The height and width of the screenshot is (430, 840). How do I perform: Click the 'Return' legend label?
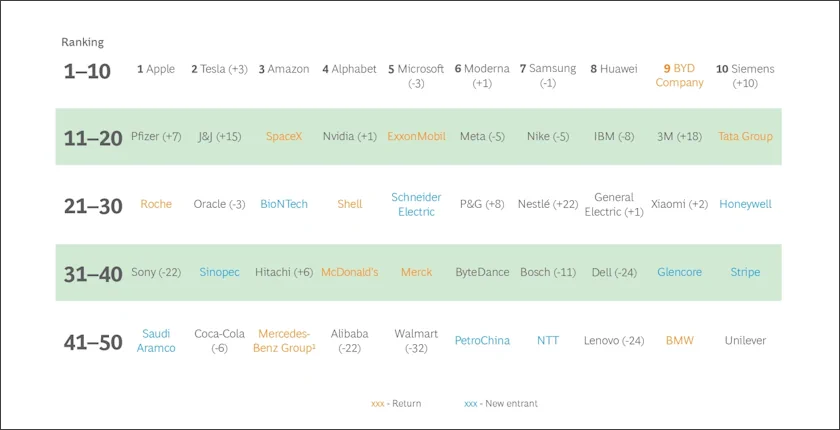pos(396,403)
